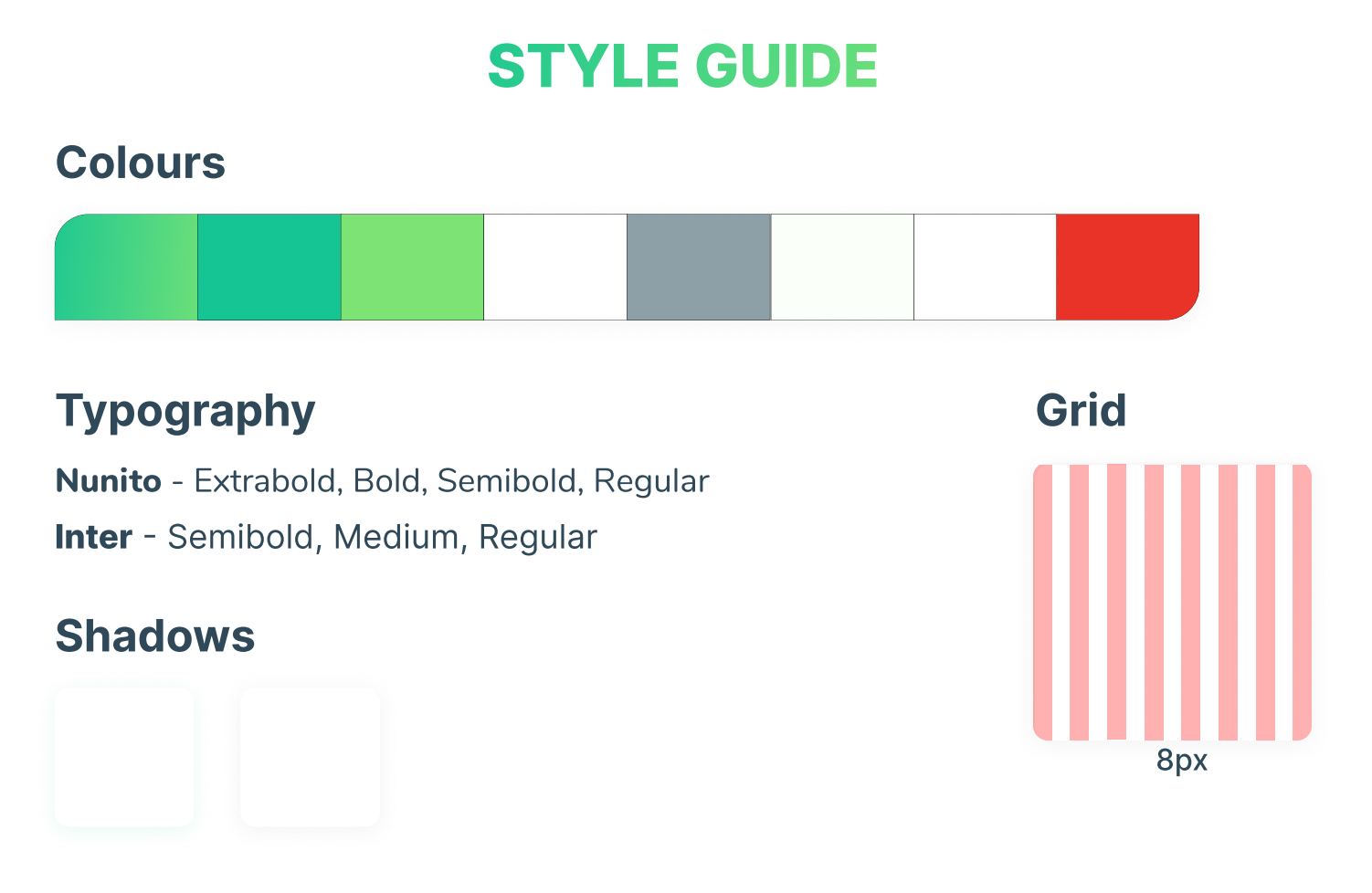Select the red colour swatch
This screenshot has height=893, width=1372.
pos(1128,268)
